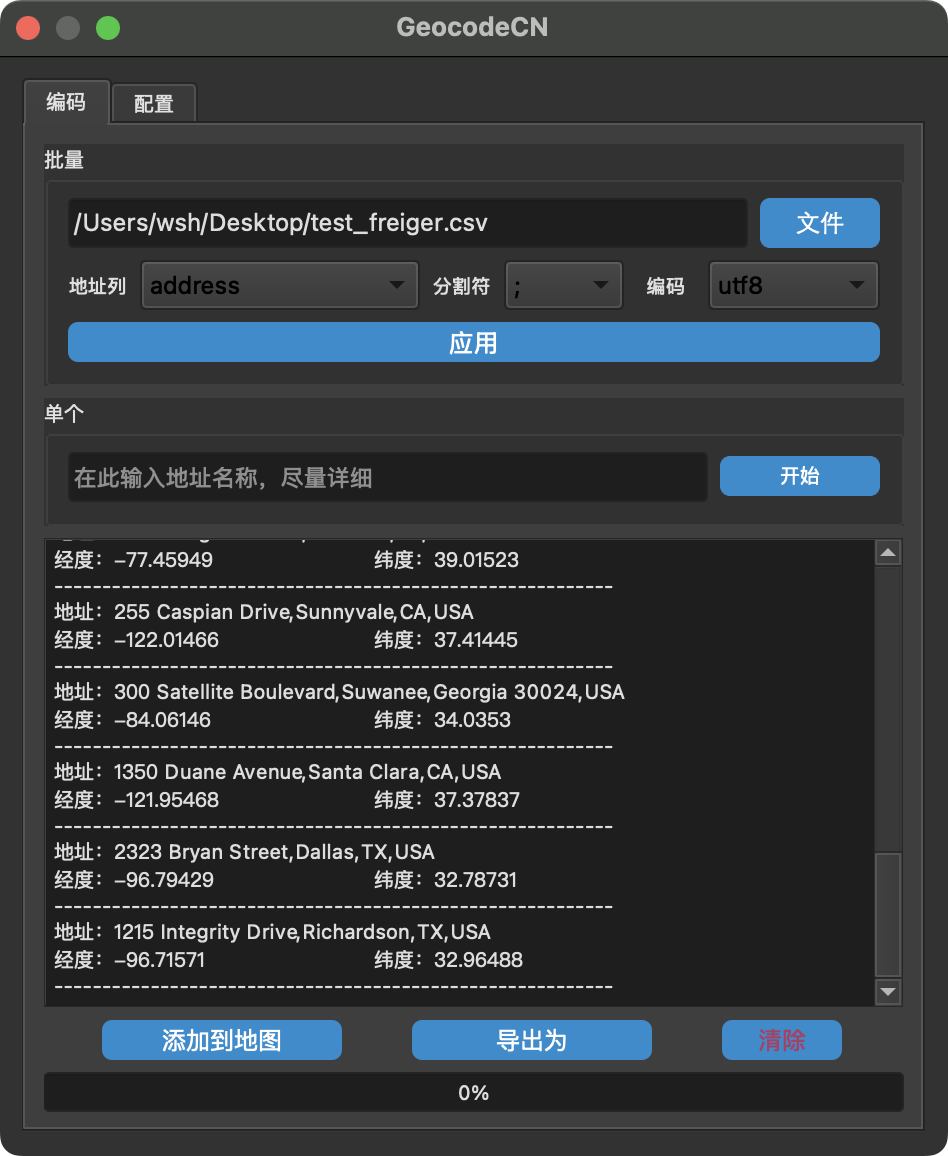Click latitude value 32.96488
948x1156 pixels.
(x=478, y=960)
